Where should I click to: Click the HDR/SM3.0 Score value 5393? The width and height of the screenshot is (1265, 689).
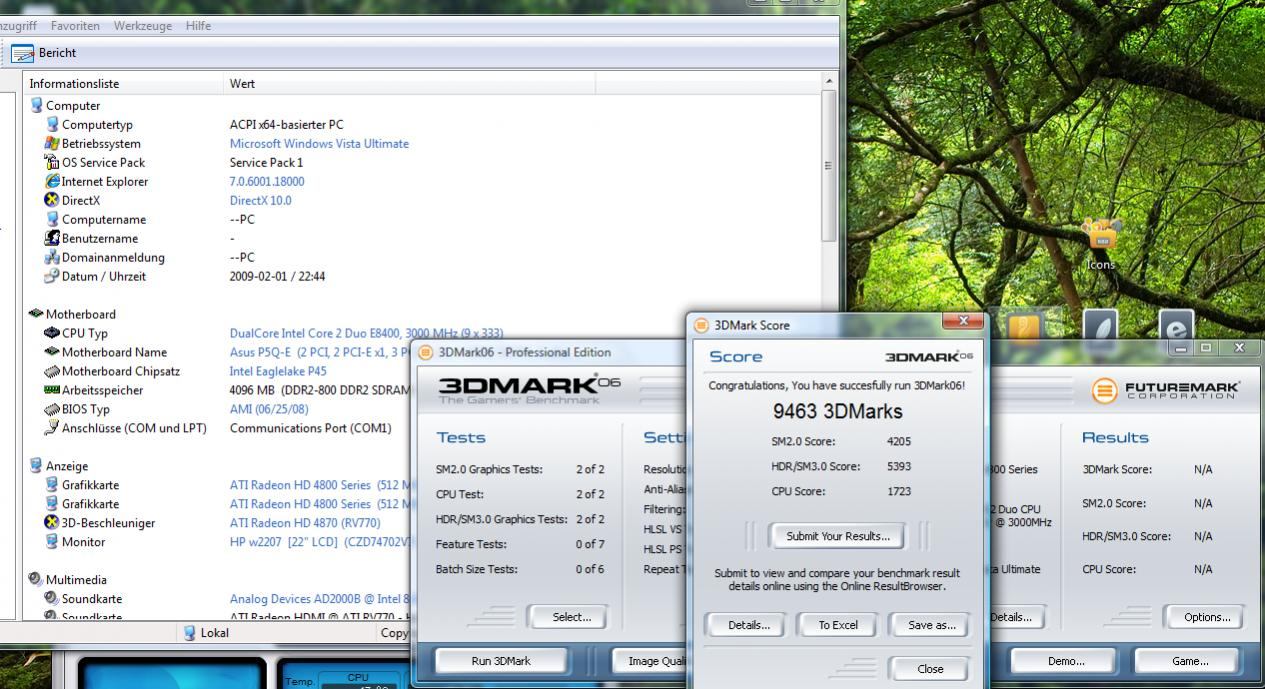click(899, 466)
